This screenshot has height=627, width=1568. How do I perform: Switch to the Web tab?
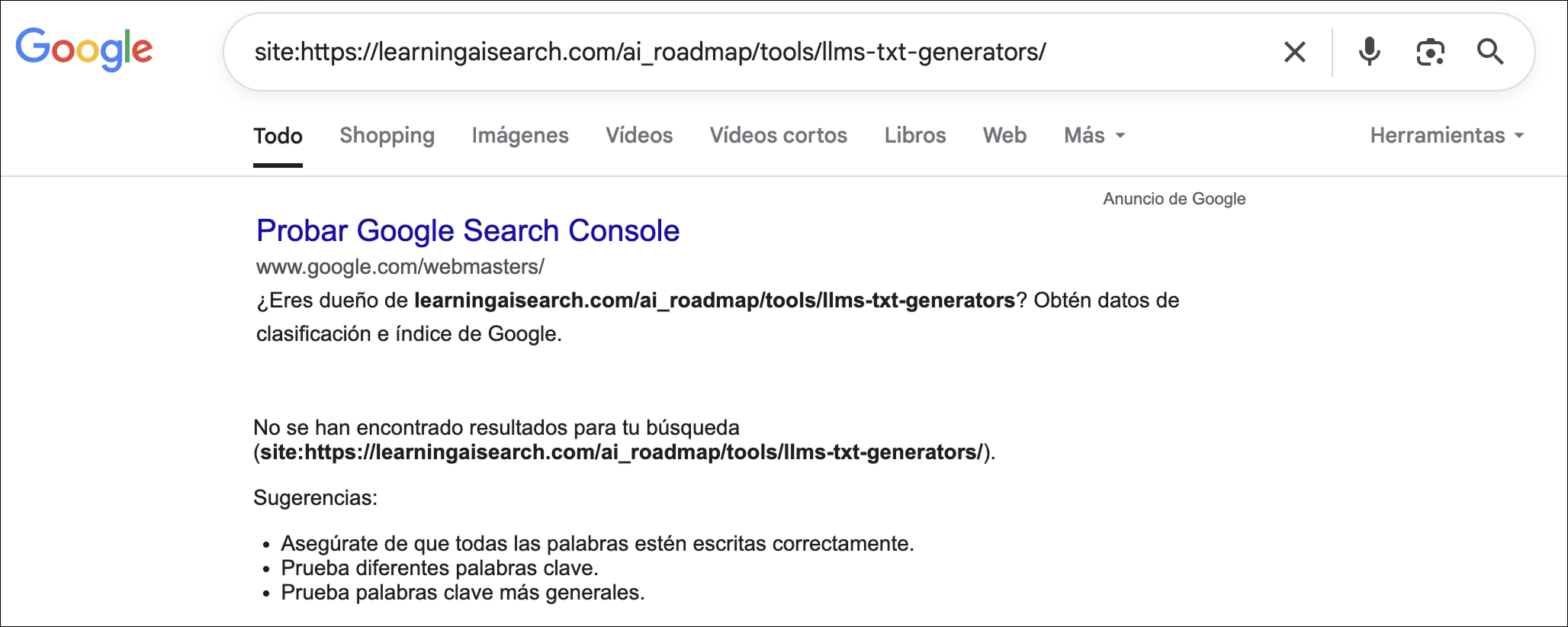click(1004, 136)
